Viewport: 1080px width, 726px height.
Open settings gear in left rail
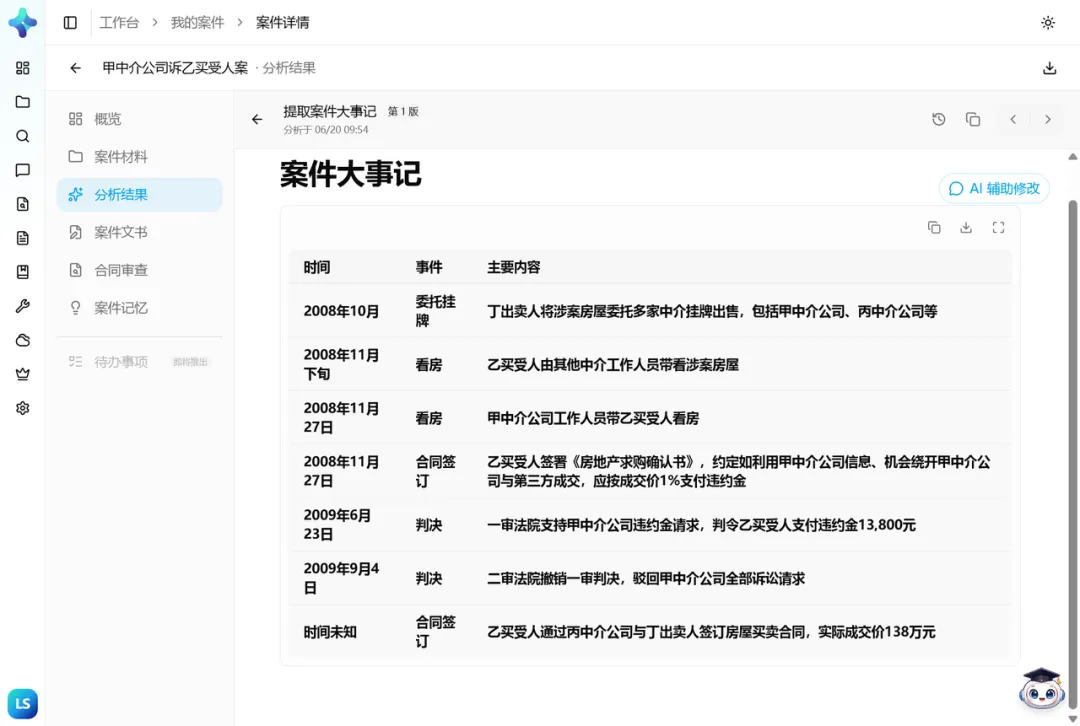23,408
